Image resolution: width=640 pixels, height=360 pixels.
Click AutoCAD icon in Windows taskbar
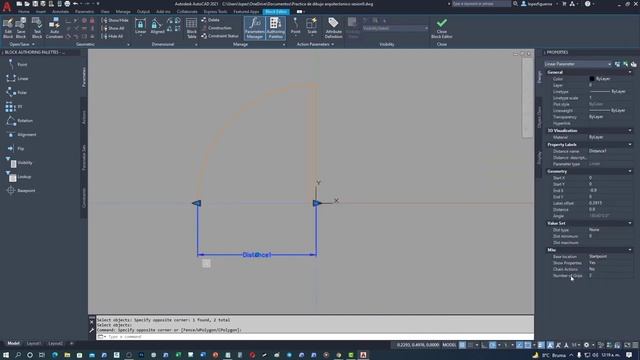pos(363,355)
